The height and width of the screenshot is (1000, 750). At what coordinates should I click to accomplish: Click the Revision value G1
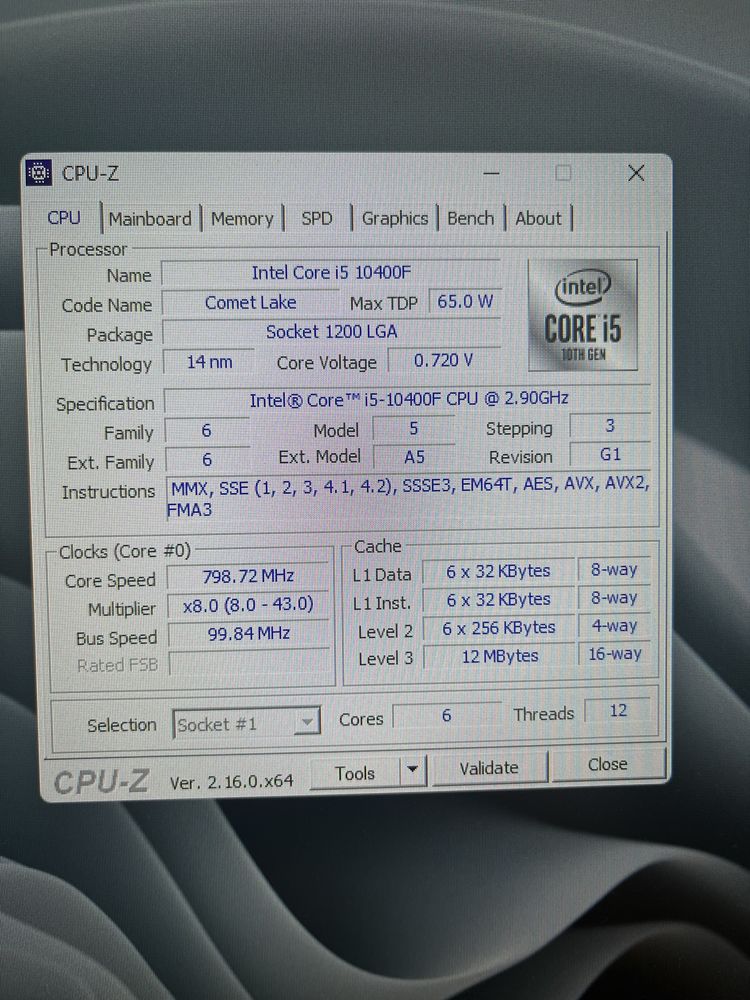(x=610, y=454)
